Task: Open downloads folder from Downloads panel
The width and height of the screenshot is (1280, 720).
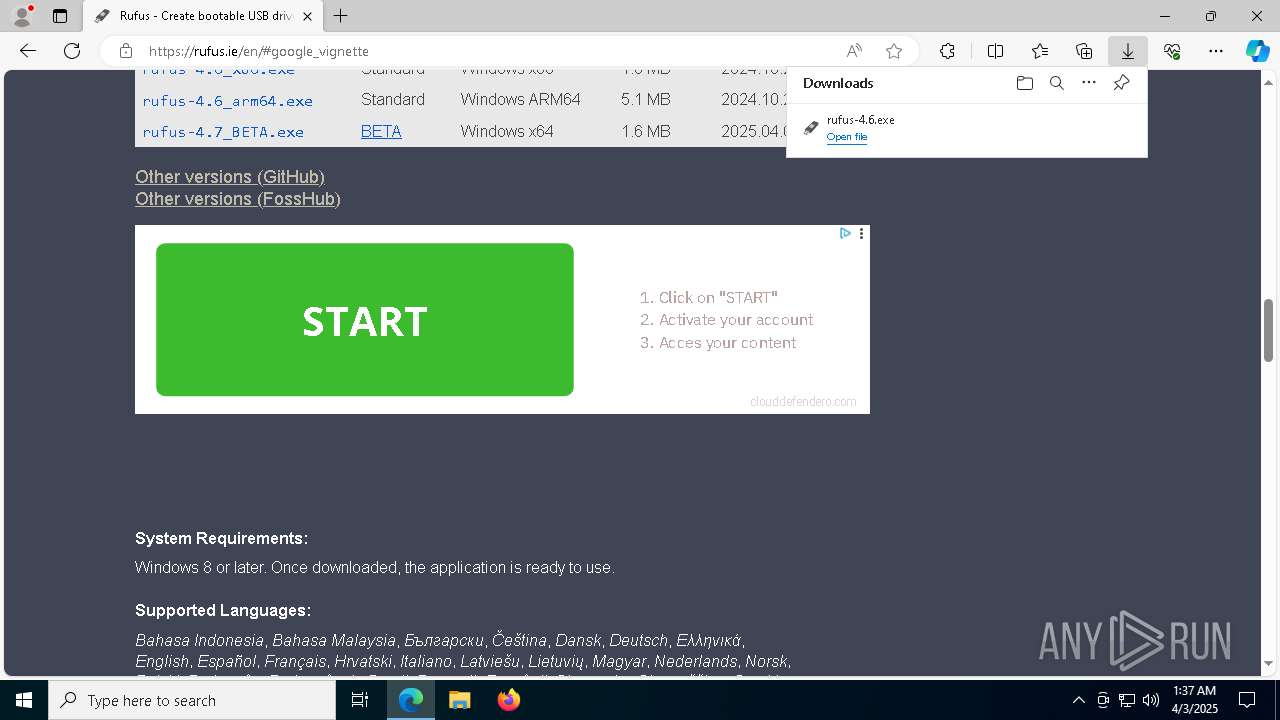Action: (1024, 83)
